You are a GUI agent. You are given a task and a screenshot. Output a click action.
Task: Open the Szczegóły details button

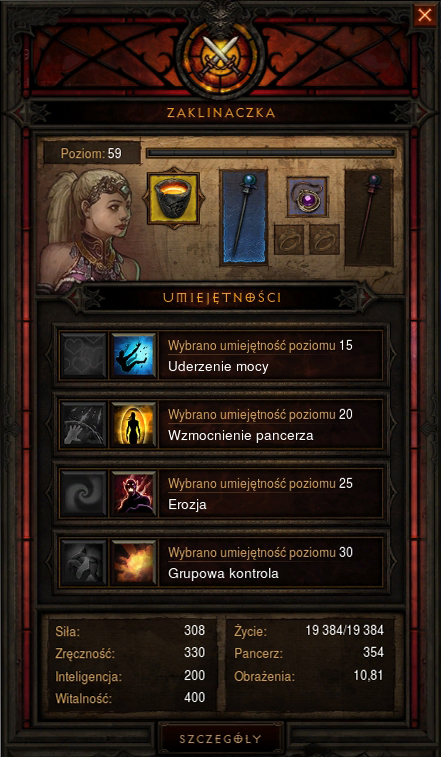(220, 739)
